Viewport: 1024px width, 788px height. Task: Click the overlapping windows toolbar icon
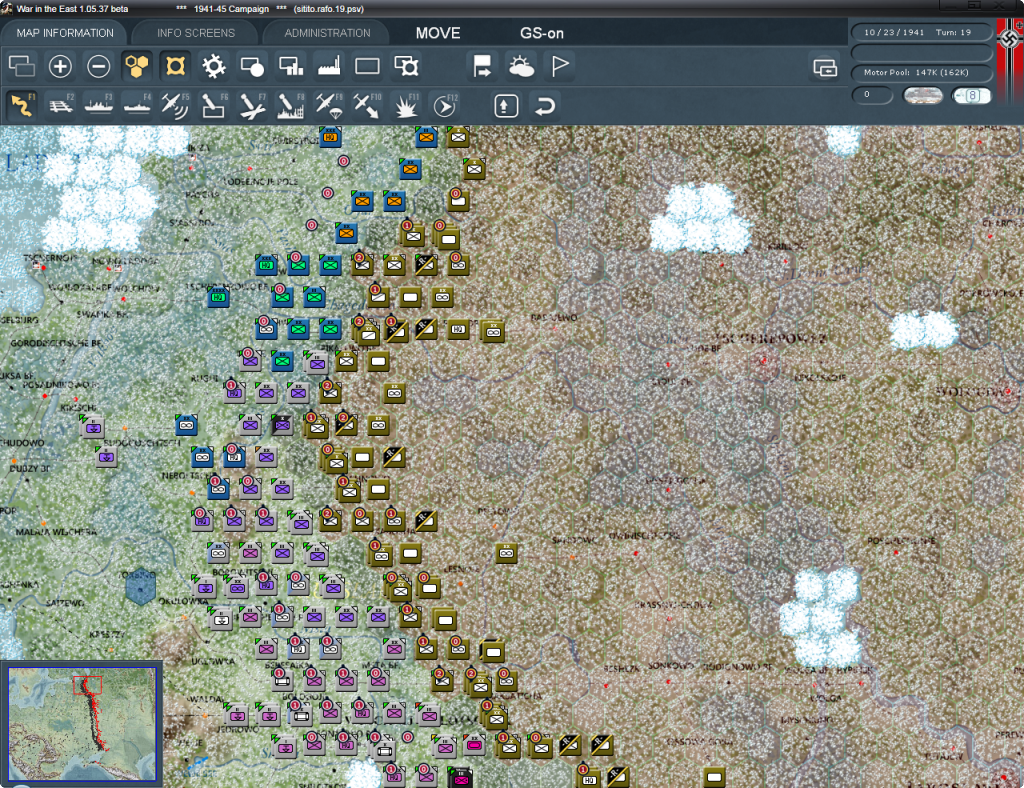(22, 66)
